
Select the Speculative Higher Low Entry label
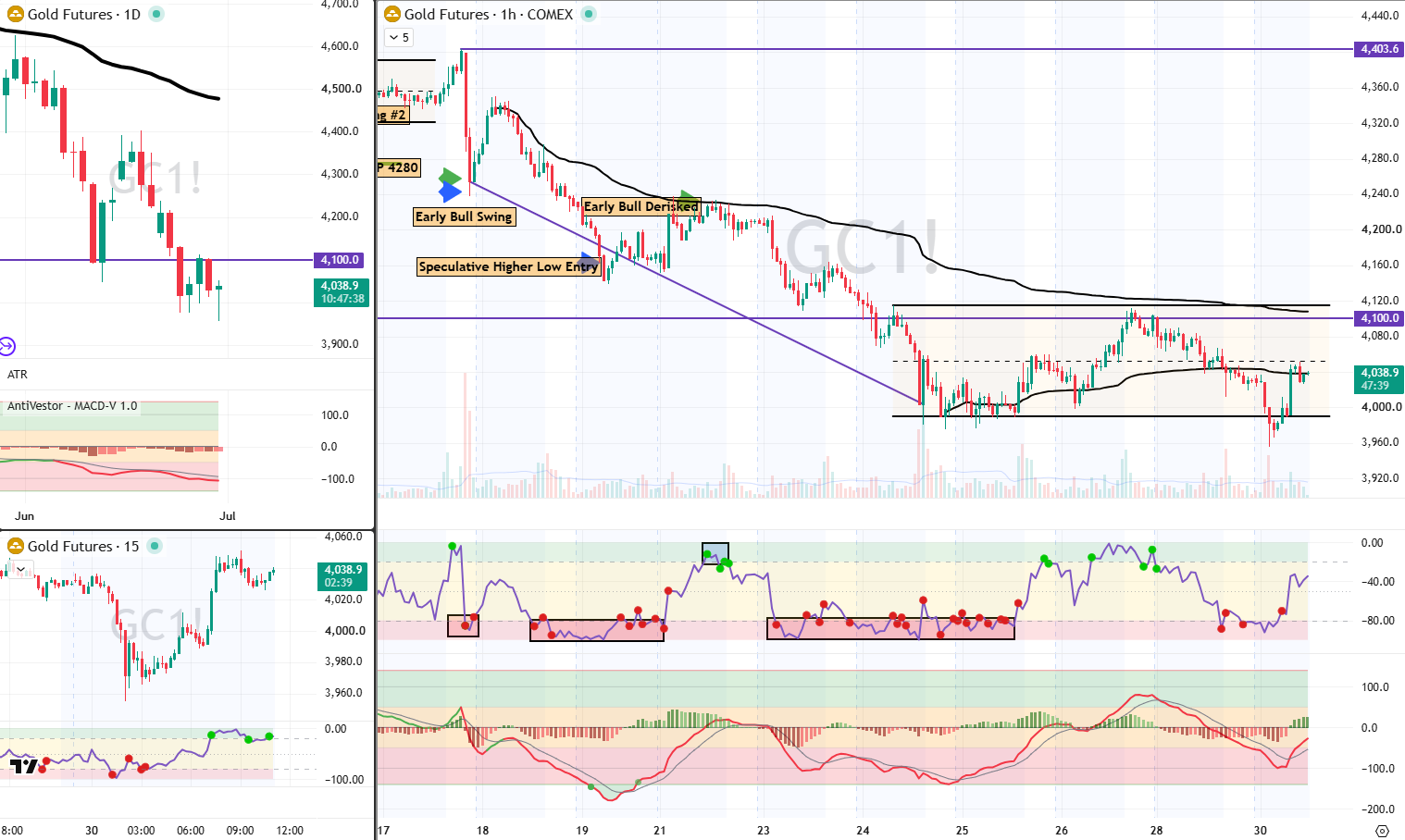(508, 266)
